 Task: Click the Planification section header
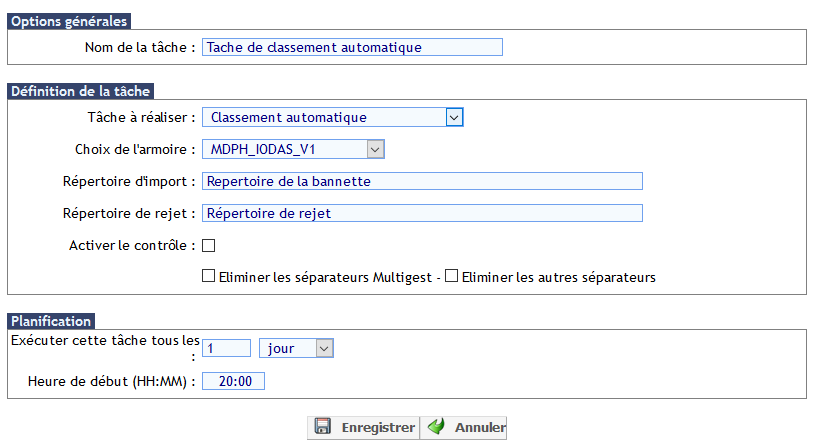click(51, 321)
